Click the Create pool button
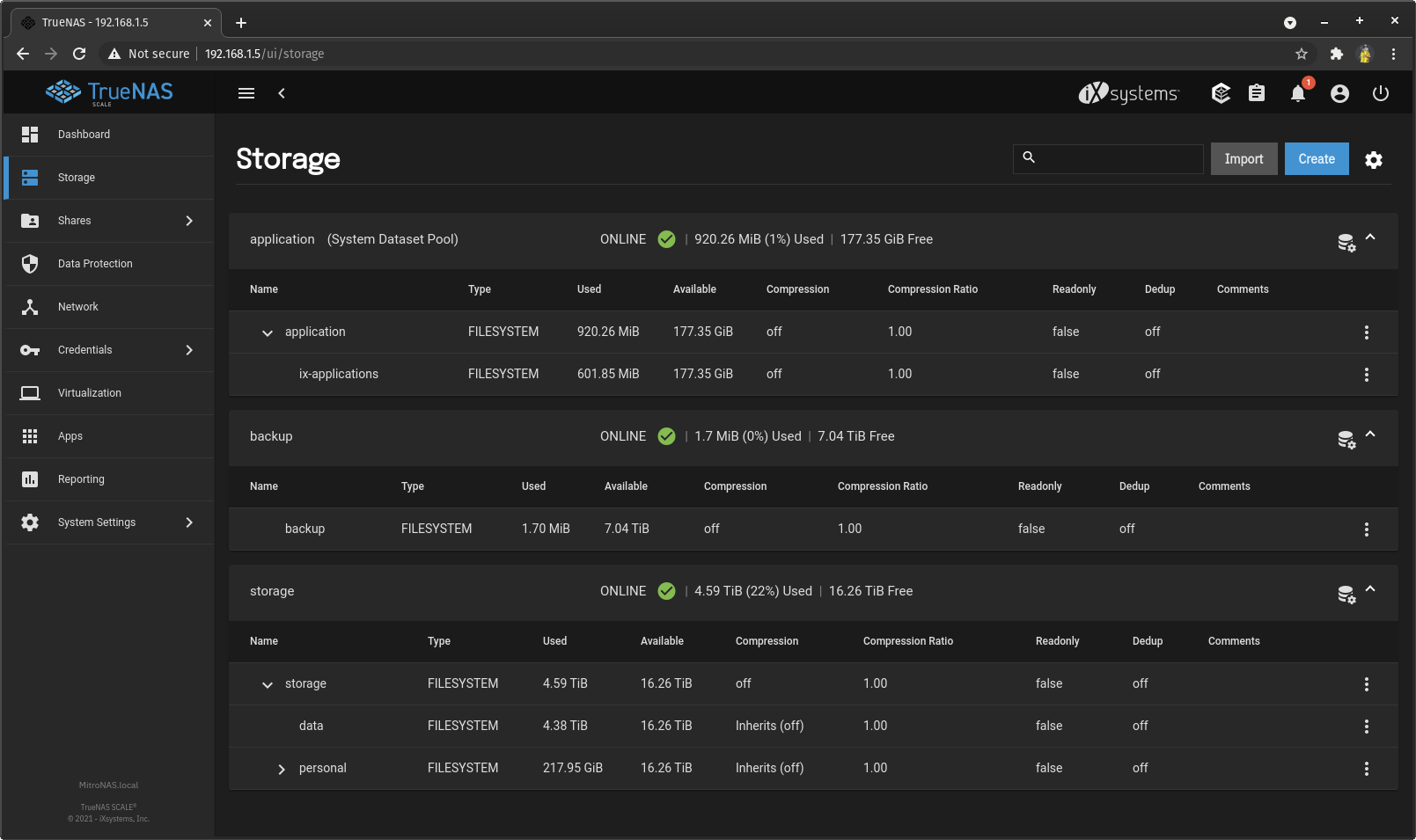 tap(1316, 159)
